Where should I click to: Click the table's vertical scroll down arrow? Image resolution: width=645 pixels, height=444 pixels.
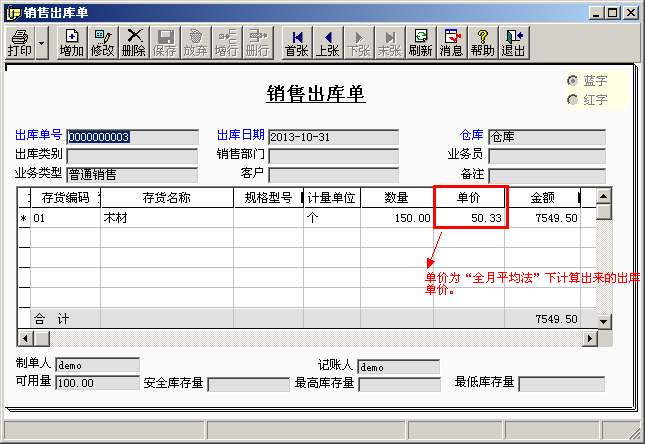603,321
